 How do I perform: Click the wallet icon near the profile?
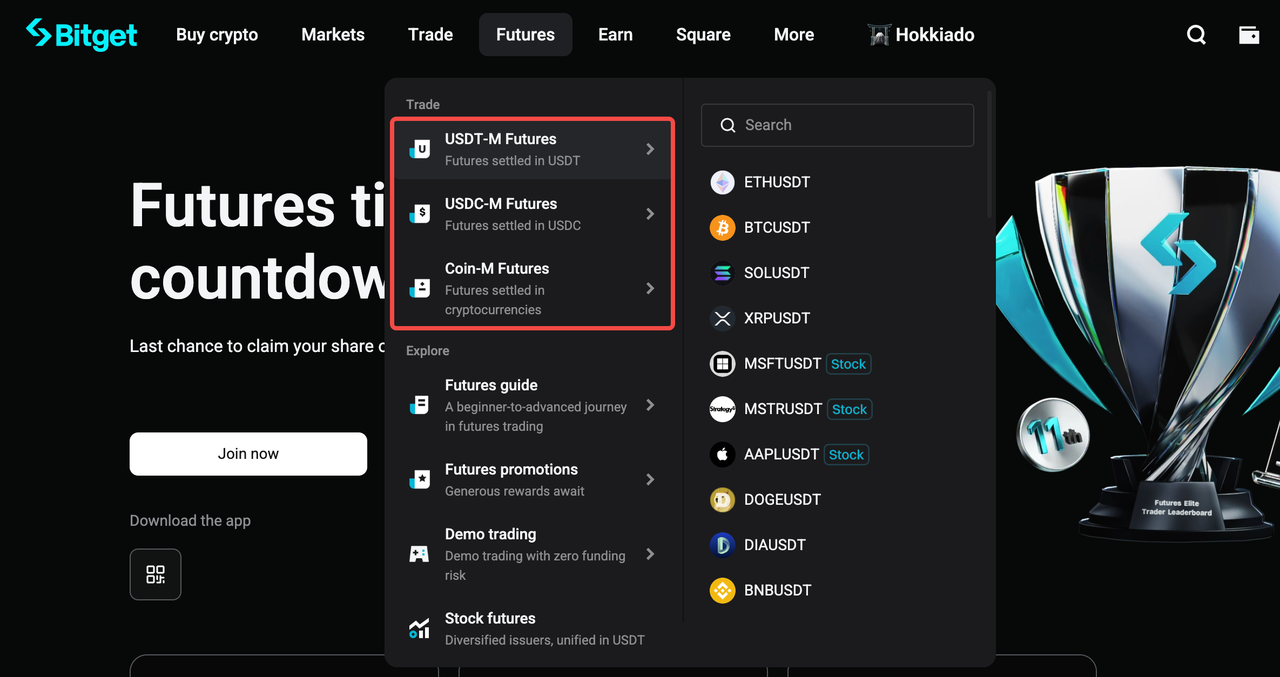coord(1248,34)
